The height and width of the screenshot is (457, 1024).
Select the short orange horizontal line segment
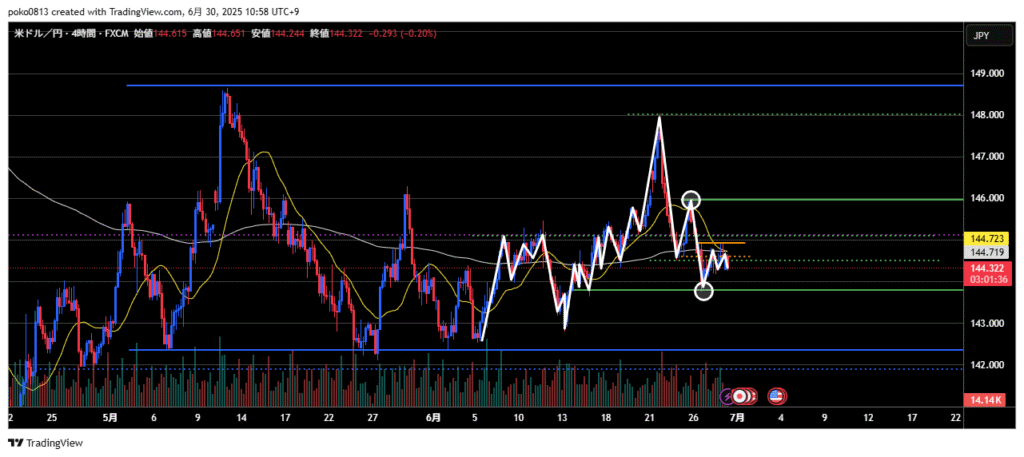(722, 243)
